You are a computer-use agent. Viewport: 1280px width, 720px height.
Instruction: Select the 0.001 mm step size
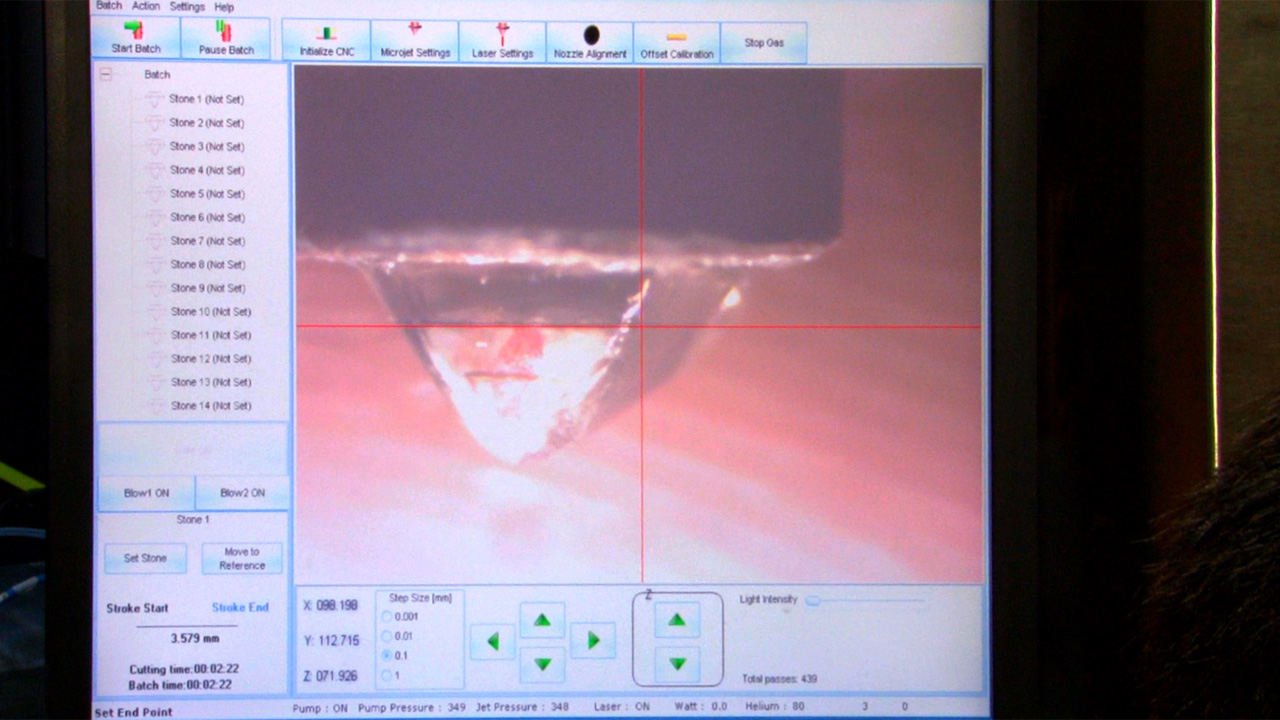(x=387, y=617)
